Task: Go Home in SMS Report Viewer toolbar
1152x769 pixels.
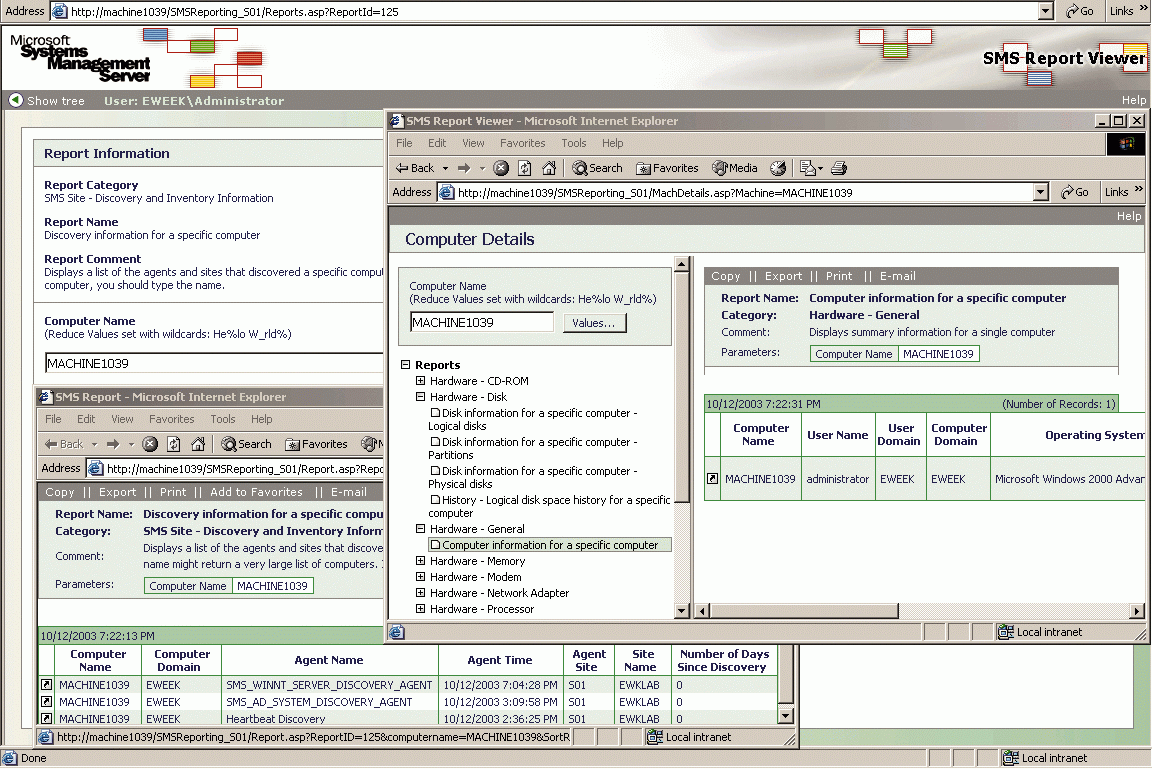Action: pyautogui.click(x=549, y=168)
